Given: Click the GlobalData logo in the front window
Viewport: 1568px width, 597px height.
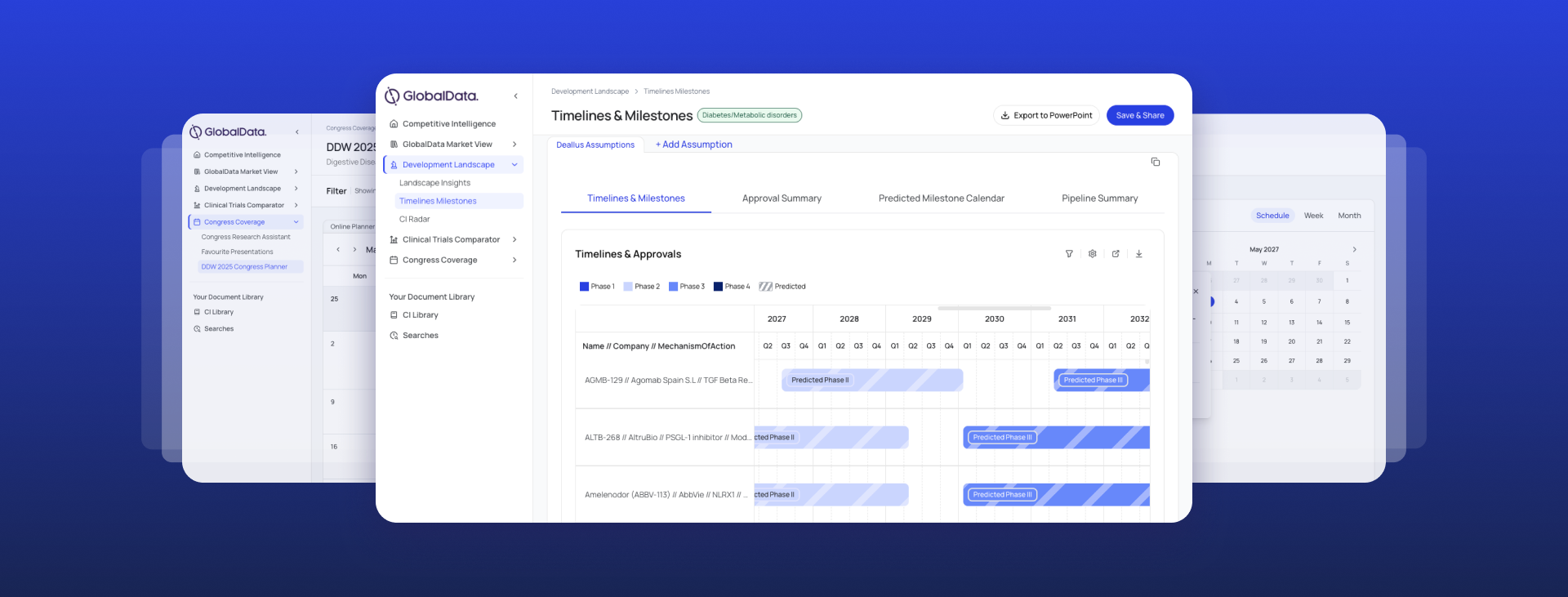Looking at the screenshot, I should pos(432,96).
